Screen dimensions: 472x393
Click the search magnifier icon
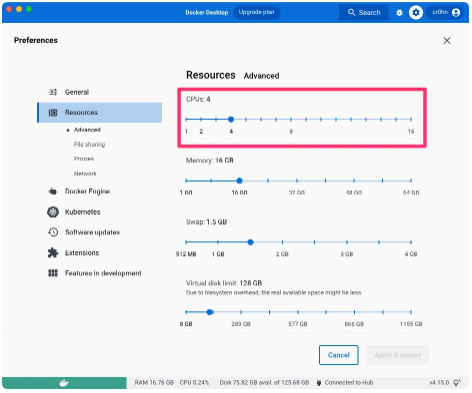pyautogui.click(x=351, y=13)
